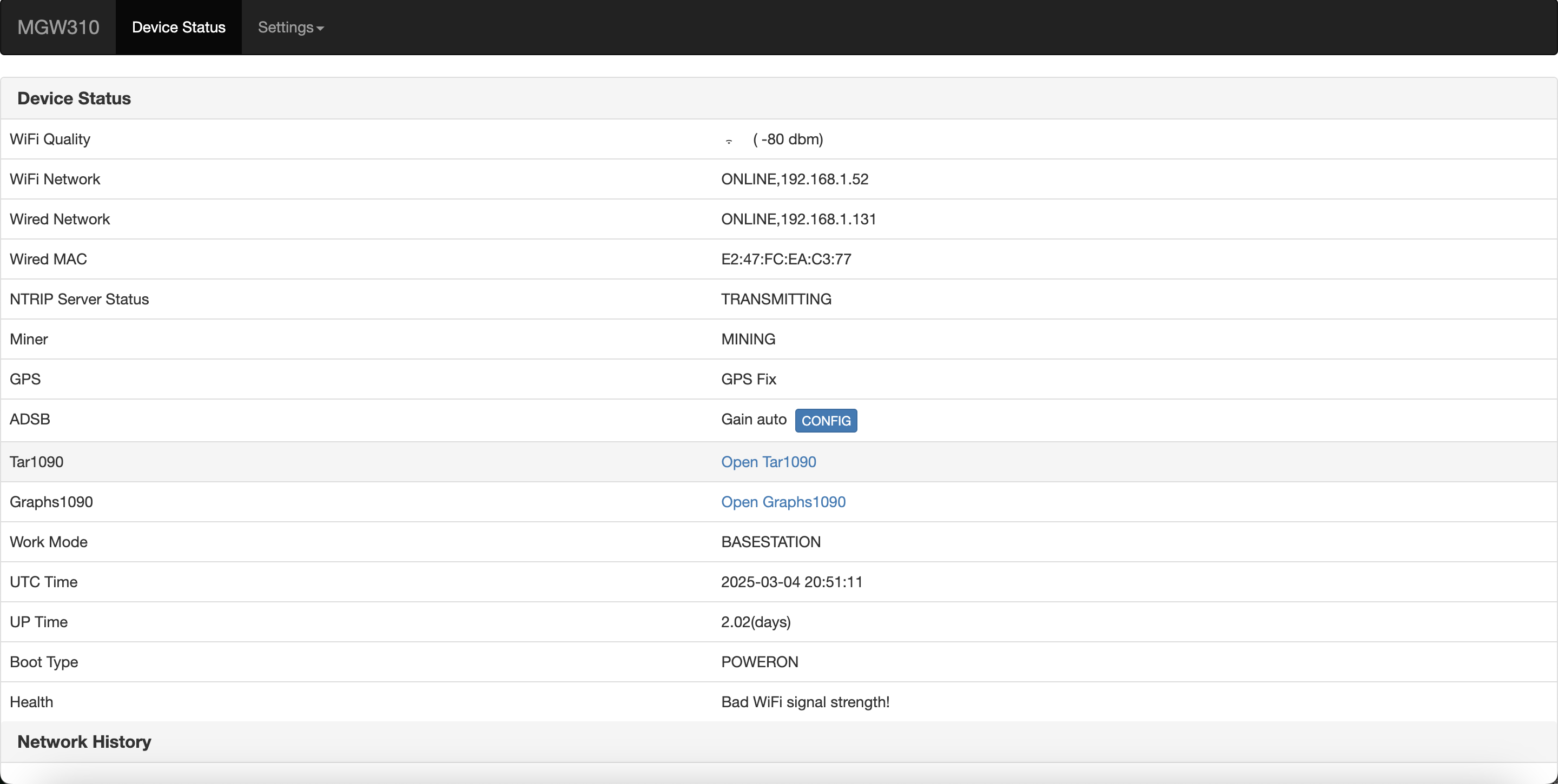Open the Settings dropdown menu
This screenshot has height=784, width=1558.
pyautogui.click(x=291, y=27)
